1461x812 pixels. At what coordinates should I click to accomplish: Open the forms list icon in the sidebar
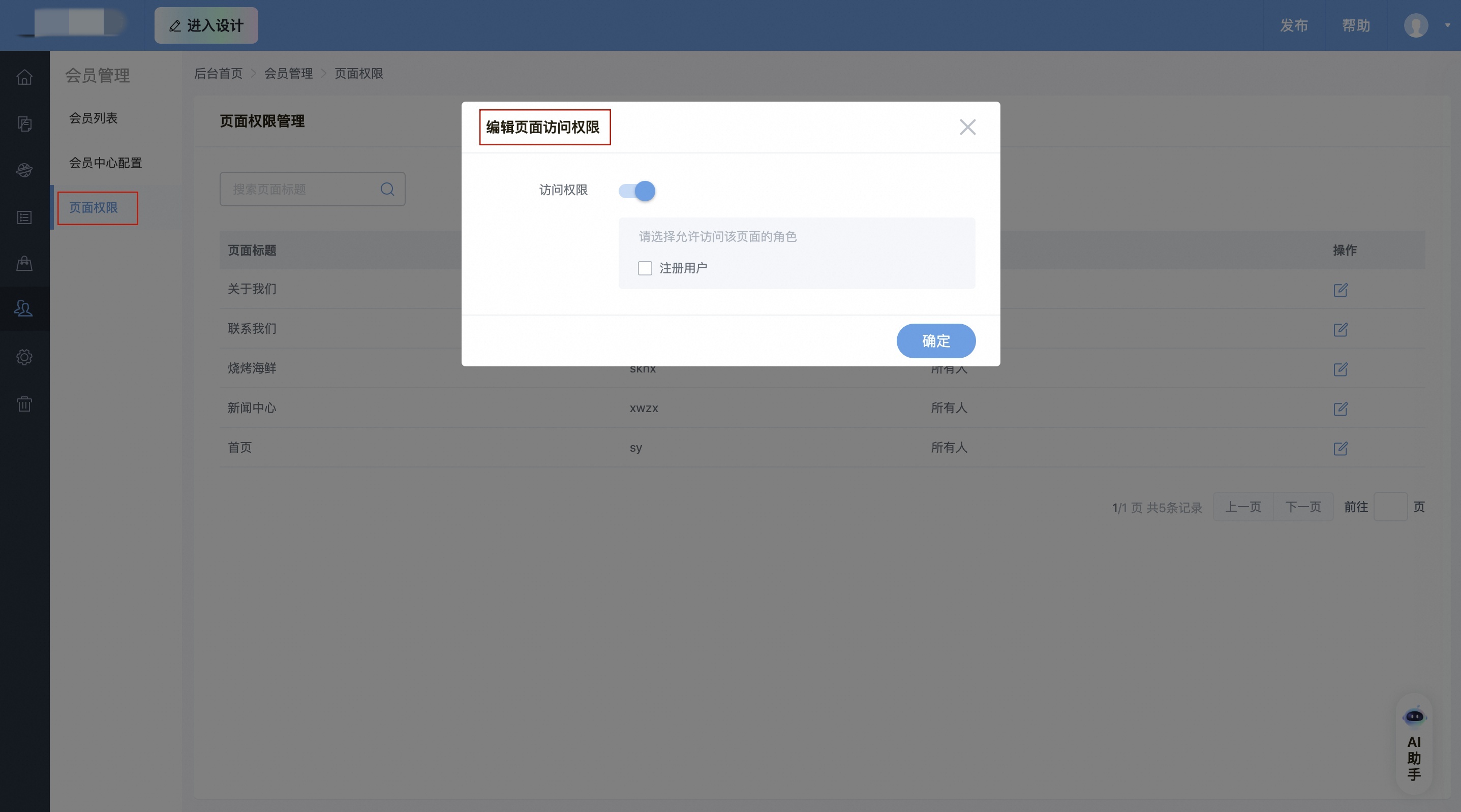click(x=24, y=217)
